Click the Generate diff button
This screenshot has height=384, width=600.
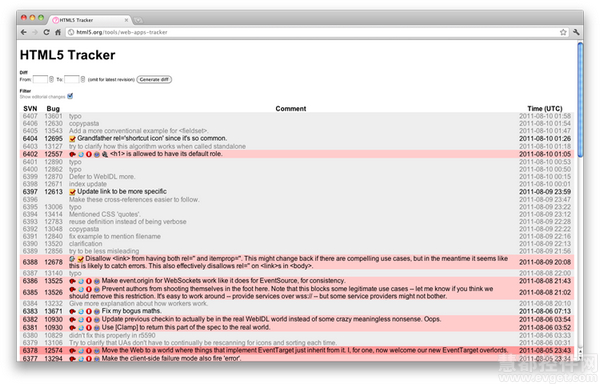coord(154,80)
